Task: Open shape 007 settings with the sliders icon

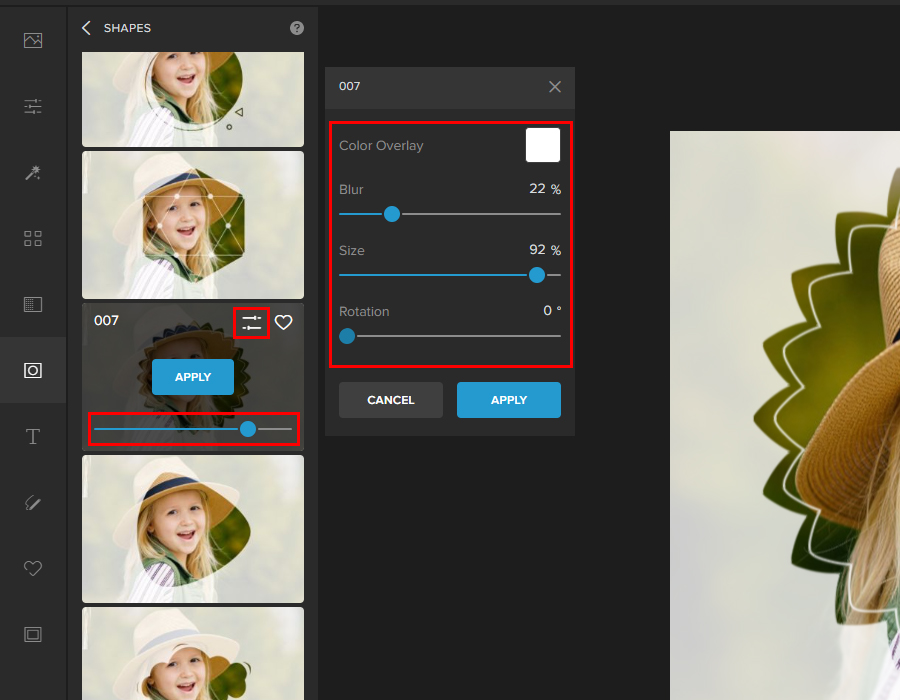Action: click(251, 322)
